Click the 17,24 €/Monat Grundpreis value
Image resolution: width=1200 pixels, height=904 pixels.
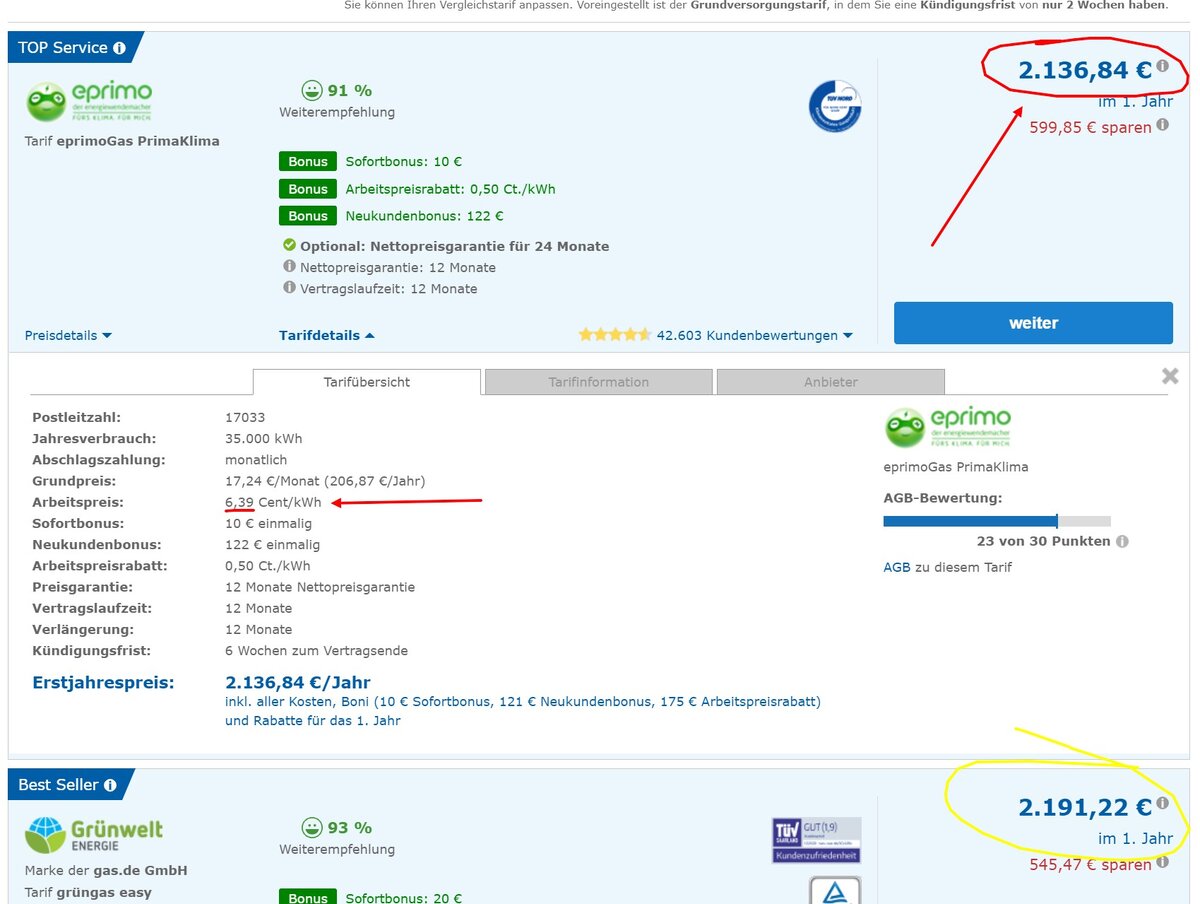click(x=325, y=481)
